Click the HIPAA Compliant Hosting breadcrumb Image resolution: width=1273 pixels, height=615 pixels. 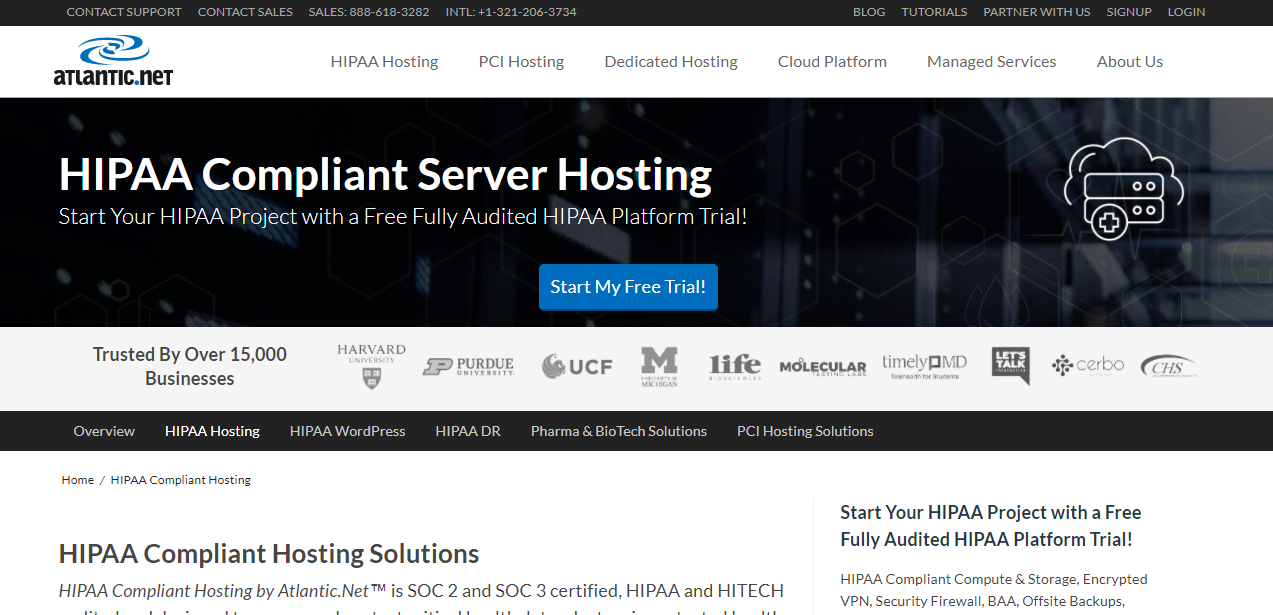(x=181, y=480)
